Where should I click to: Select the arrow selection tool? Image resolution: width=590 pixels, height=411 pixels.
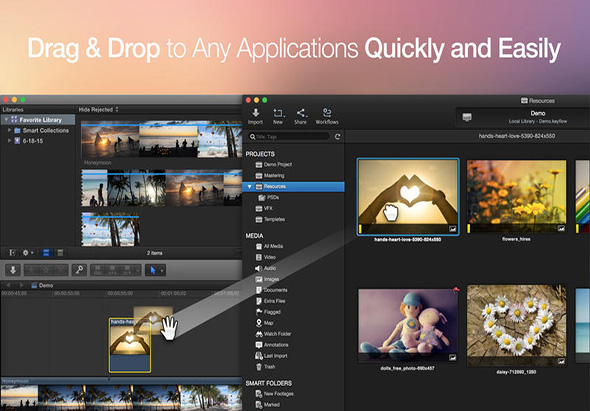(x=153, y=270)
